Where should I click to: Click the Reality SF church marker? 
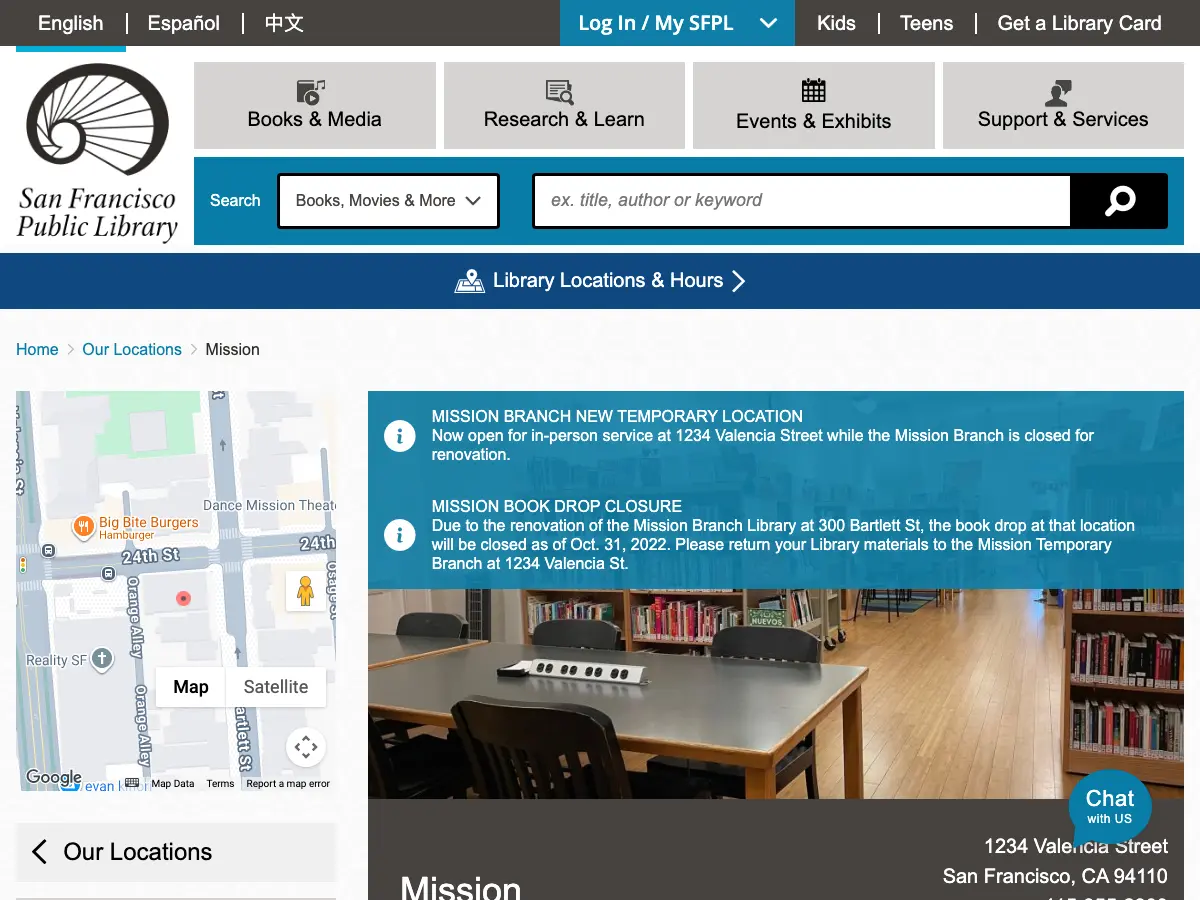point(102,659)
